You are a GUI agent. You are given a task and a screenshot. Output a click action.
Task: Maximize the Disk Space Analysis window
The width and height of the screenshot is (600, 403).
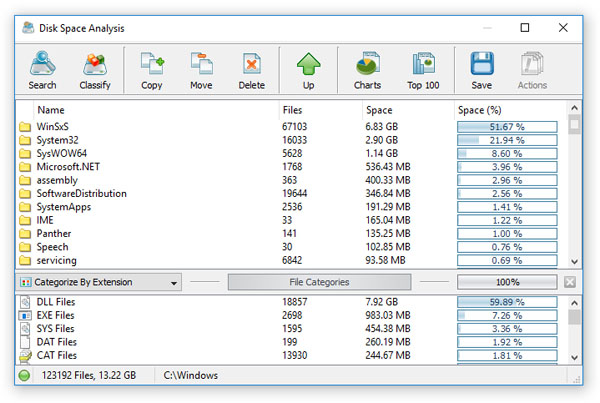click(525, 28)
